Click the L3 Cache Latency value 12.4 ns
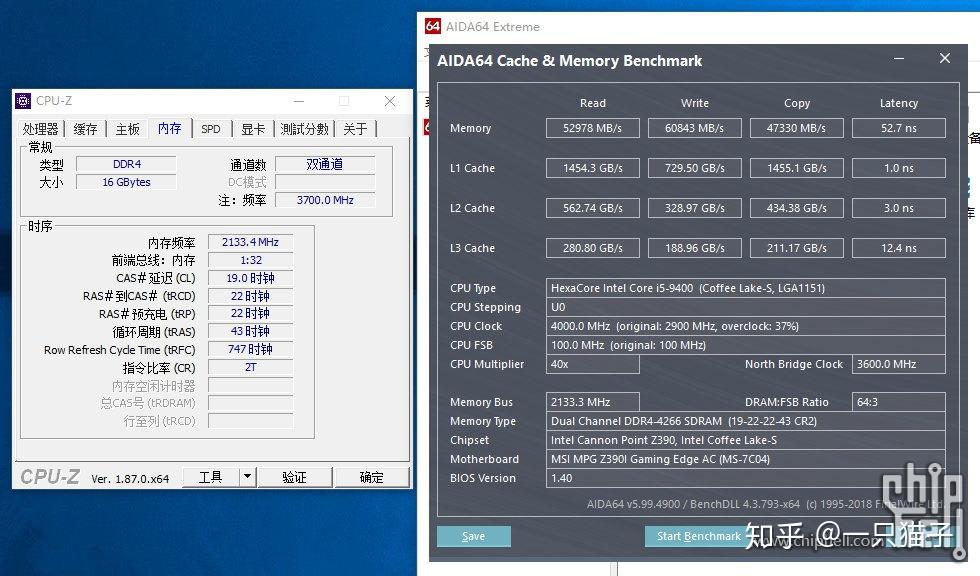The width and height of the screenshot is (980, 576). pos(899,248)
